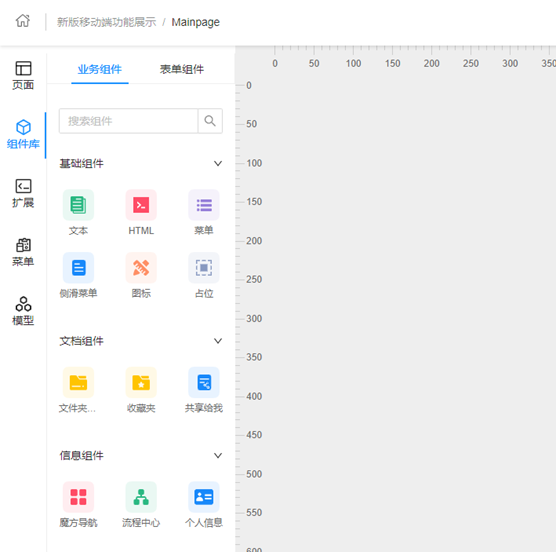Viewport: 556px width, 552px height.
Task: Click the vertical ruler at 300
Action: tap(254, 318)
